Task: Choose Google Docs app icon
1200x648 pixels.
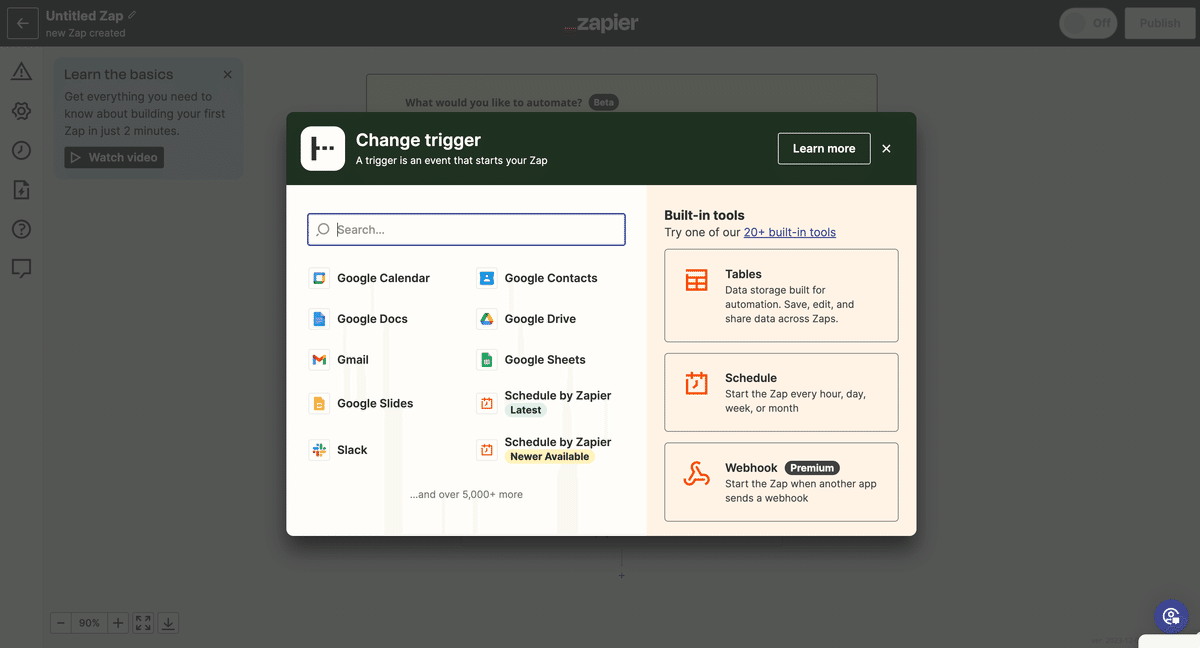Action: 319,319
